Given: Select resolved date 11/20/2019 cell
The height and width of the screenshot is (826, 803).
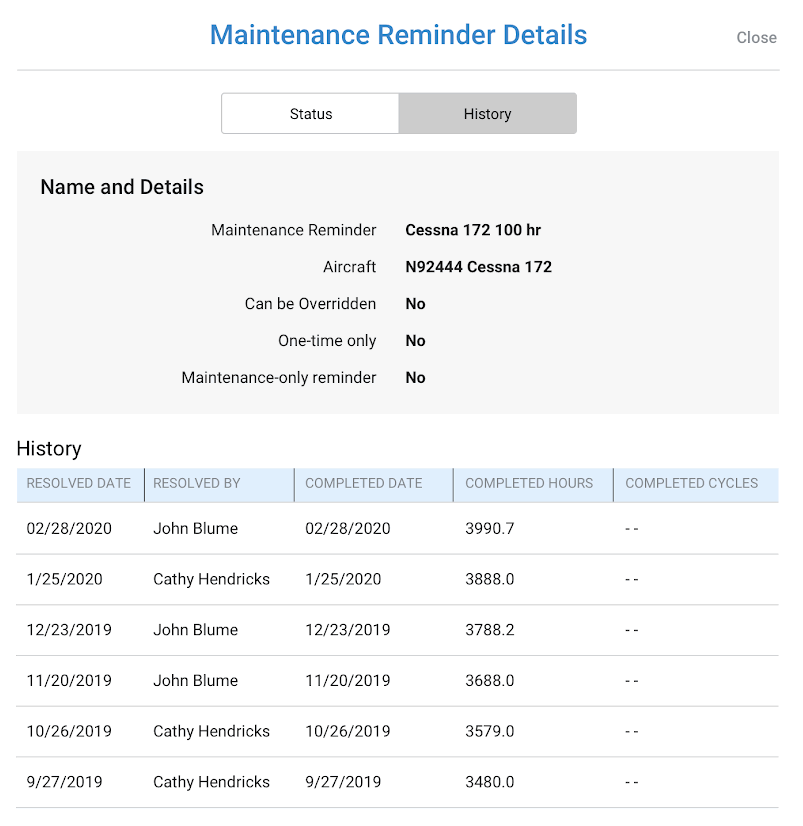Looking at the screenshot, I should [69, 681].
